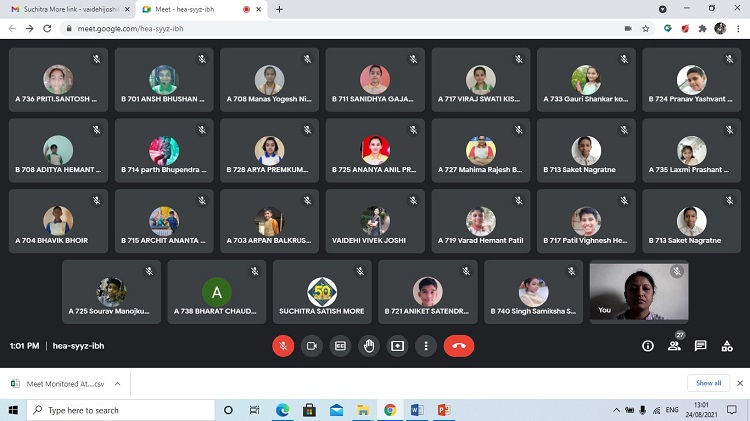Select the SUCHITRA SATISH MORE participant tile
Viewport: 750px width, 421px height.
point(322,292)
